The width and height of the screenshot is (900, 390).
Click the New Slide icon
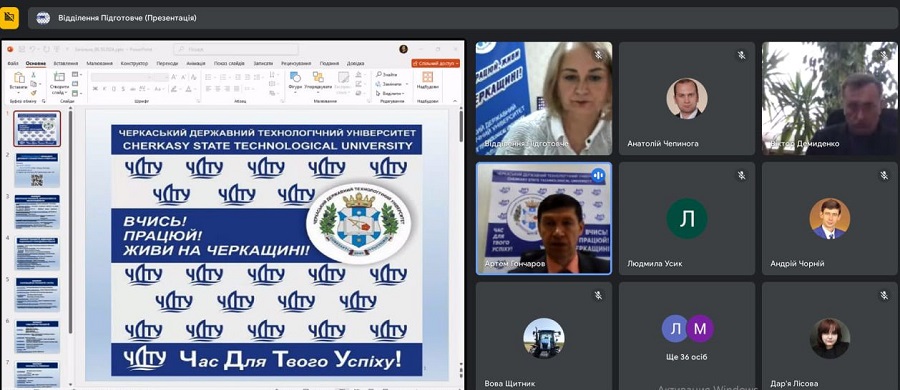[59, 76]
